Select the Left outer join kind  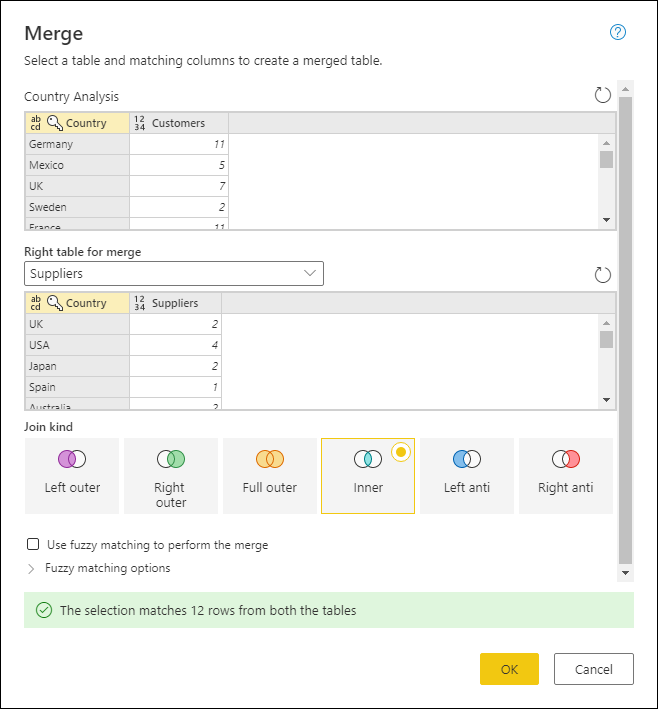tap(72, 475)
